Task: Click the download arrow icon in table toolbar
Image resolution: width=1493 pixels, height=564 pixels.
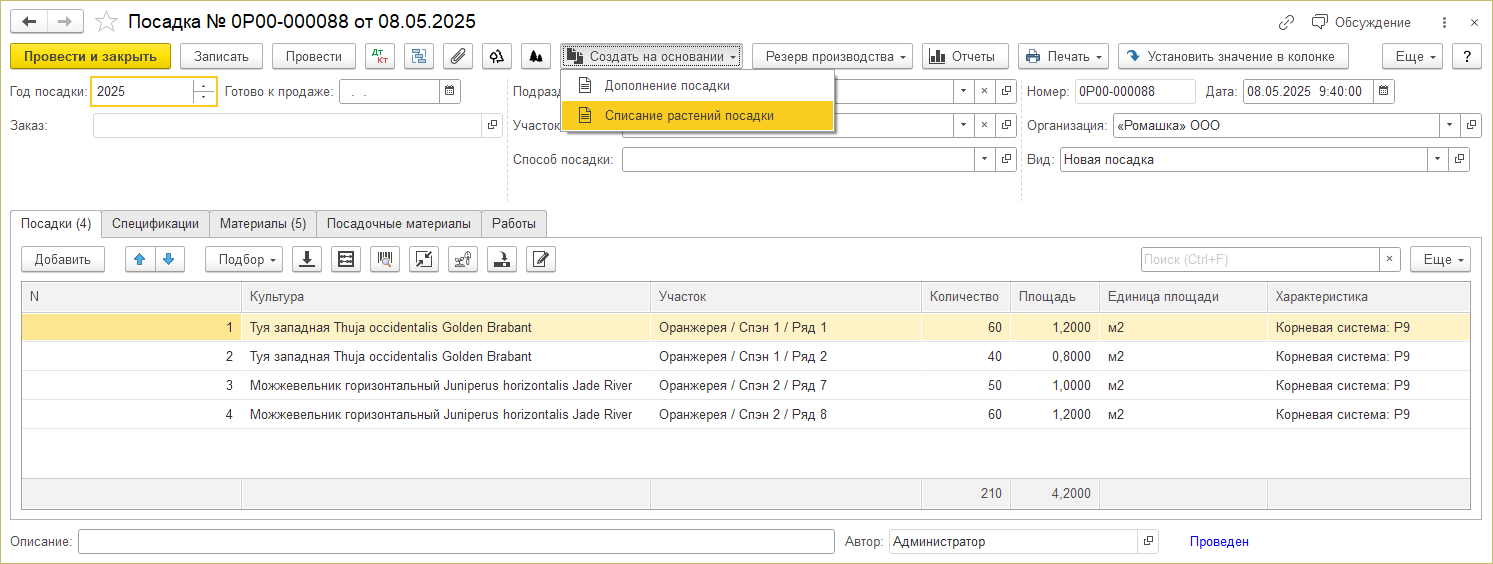Action: click(307, 259)
